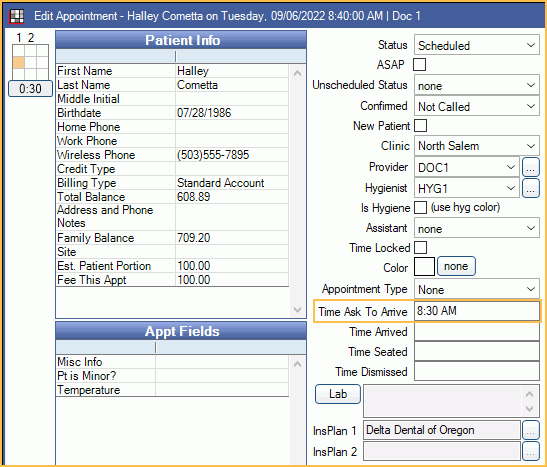Expand the Clinic dropdown showing North Salem
The image size is (547, 467).
coord(477,146)
